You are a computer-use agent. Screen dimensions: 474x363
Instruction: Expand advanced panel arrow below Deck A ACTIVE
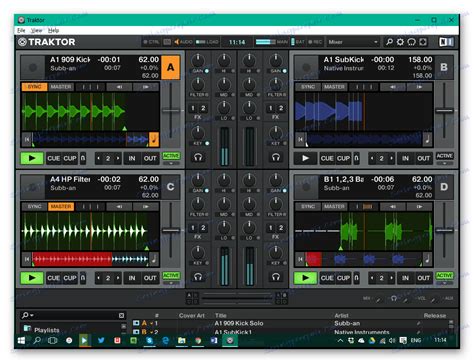click(171, 163)
